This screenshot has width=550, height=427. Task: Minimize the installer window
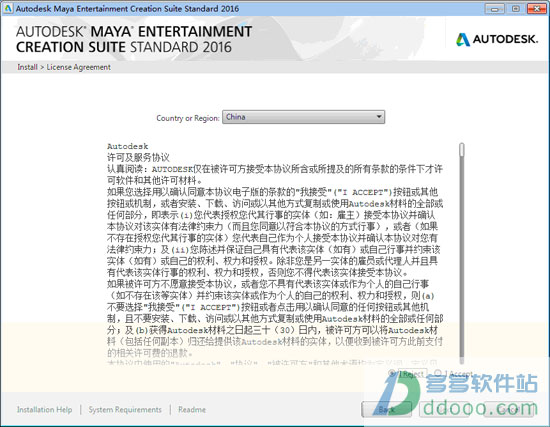[x=495, y=9]
